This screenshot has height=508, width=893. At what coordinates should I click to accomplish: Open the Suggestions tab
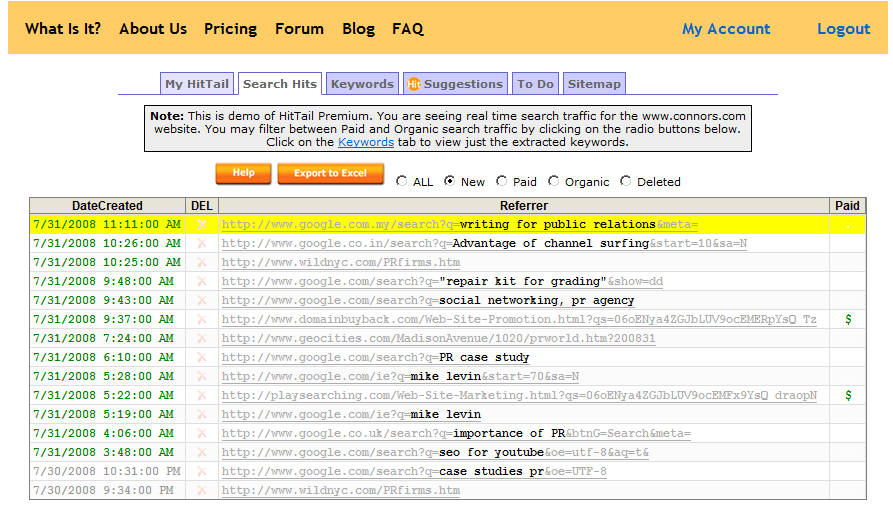455,84
